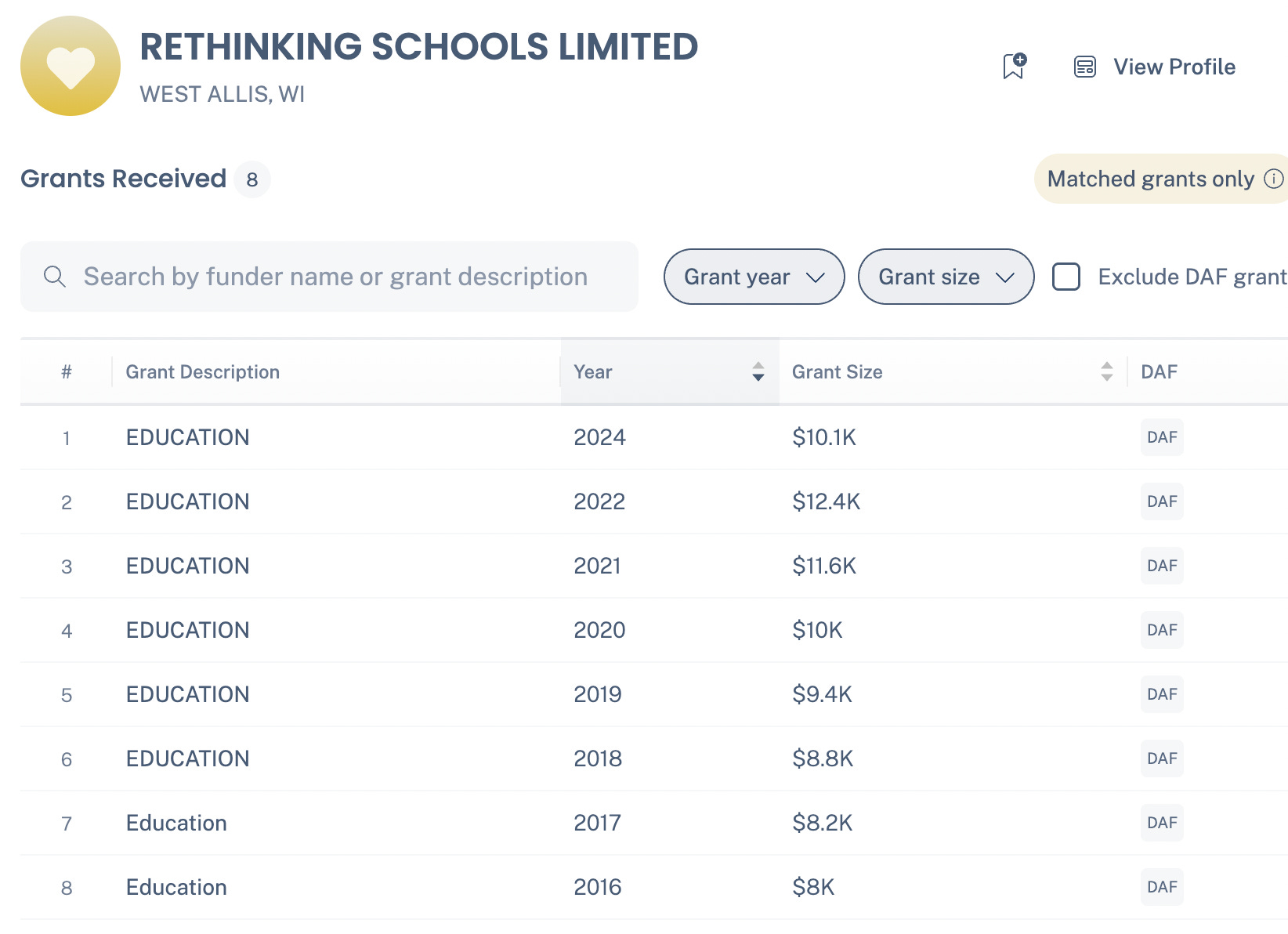Click the DAF badge on the 2016 grant

(x=1162, y=887)
